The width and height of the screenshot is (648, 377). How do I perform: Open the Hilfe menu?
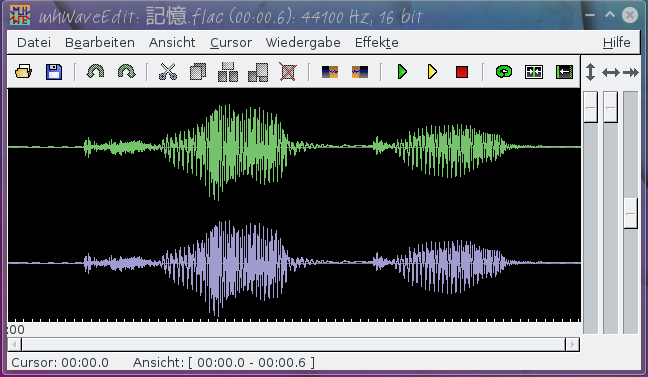(x=617, y=43)
